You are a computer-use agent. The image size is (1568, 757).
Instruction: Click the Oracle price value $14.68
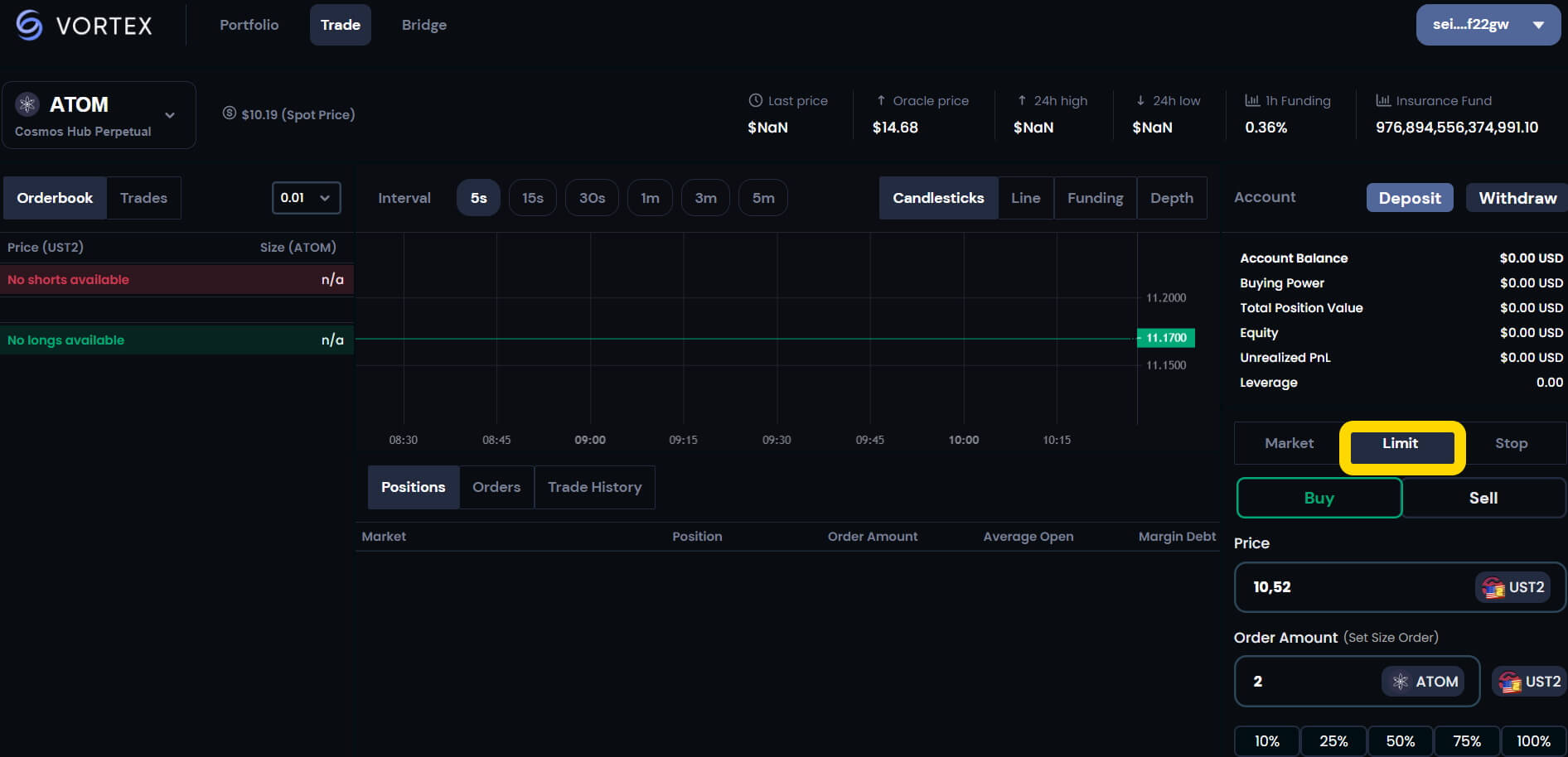895,128
